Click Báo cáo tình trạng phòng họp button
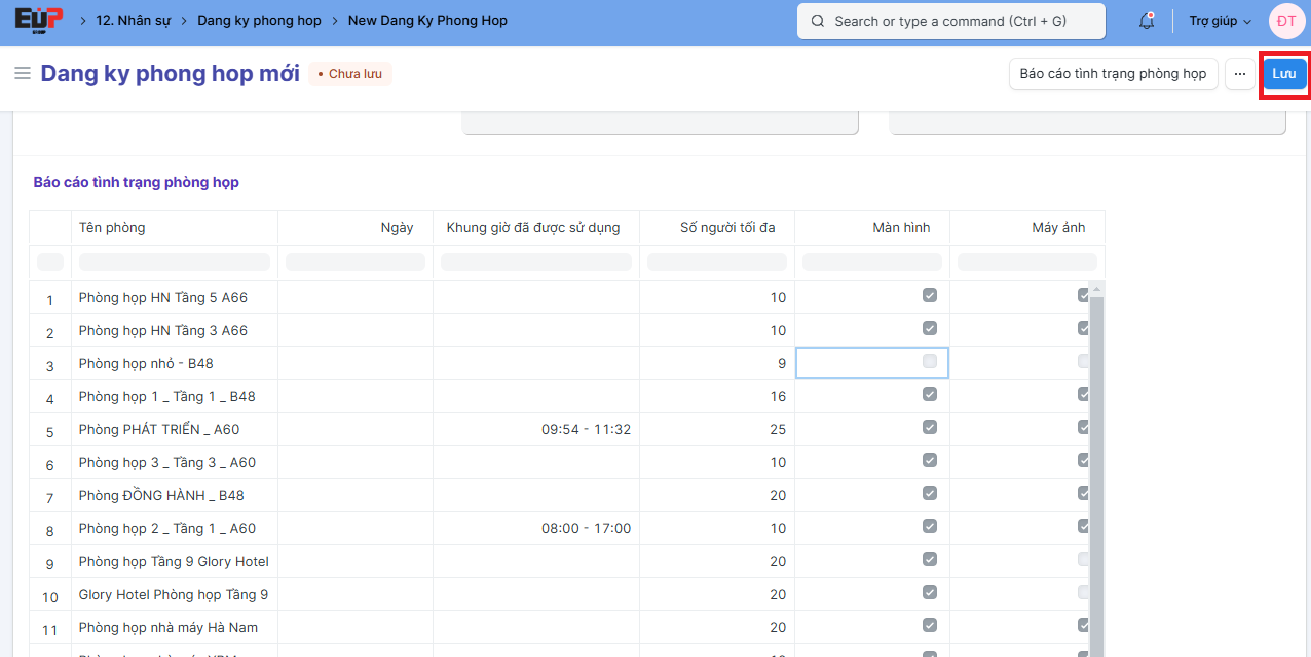This screenshot has width=1311, height=657. (x=1112, y=74)
